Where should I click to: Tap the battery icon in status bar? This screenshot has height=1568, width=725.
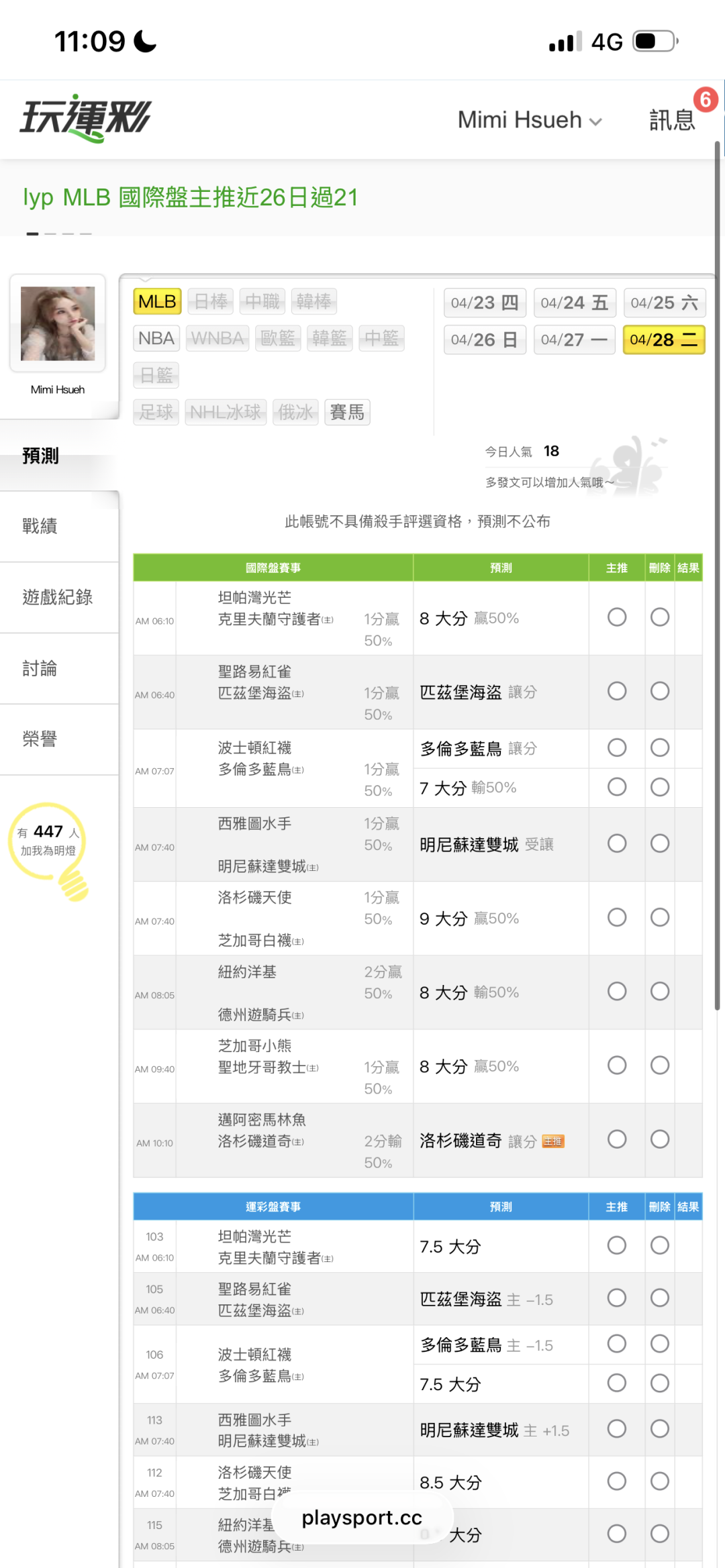655,42
